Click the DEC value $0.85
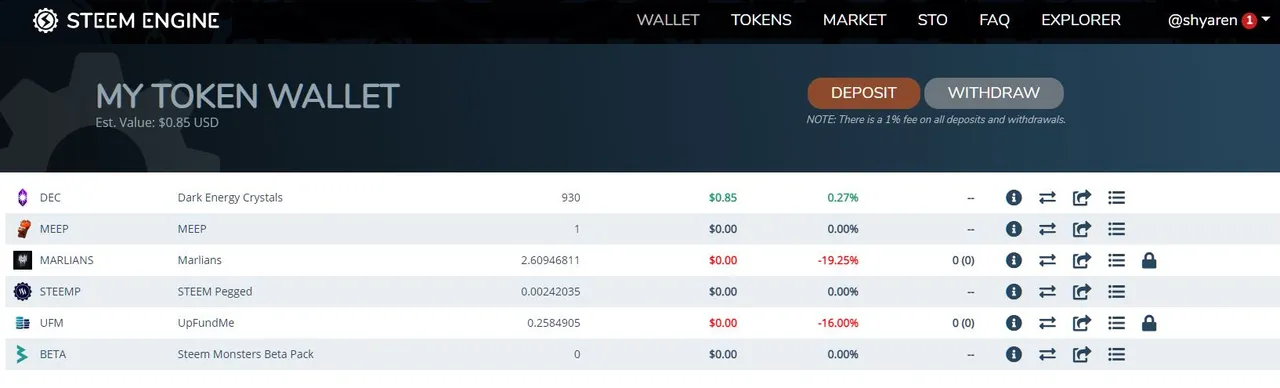Image resolution: width=1280 pixels, height=388 pixels. [x=723, y=198]
